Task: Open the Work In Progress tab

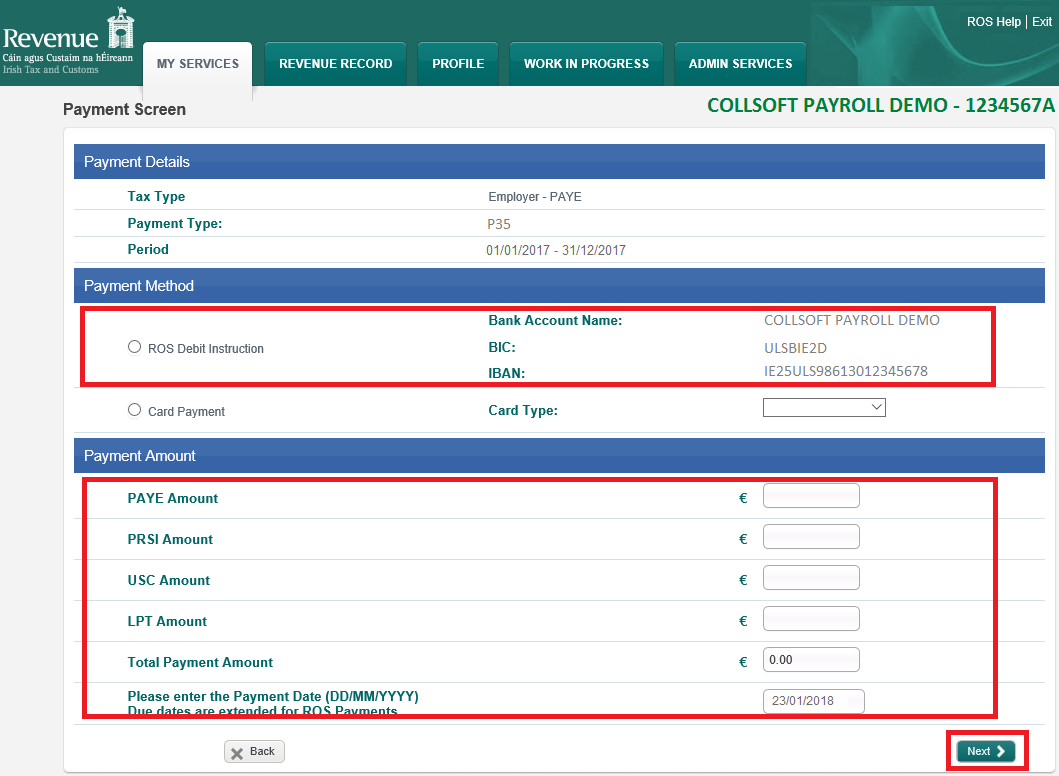Action: point(586,64)
